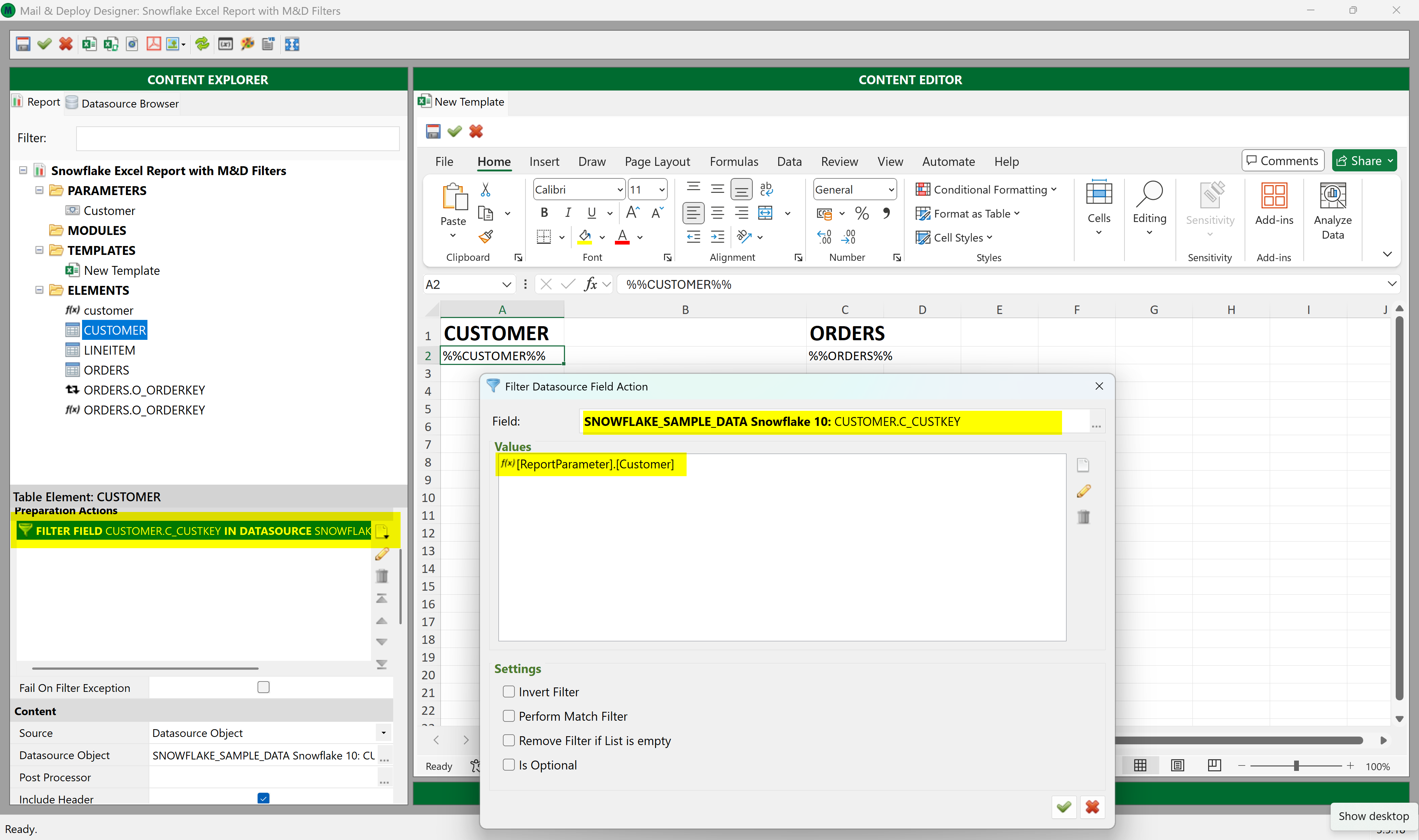
Task: Browse for Field with ellipsis button
Action: (x=1096, y=422)
